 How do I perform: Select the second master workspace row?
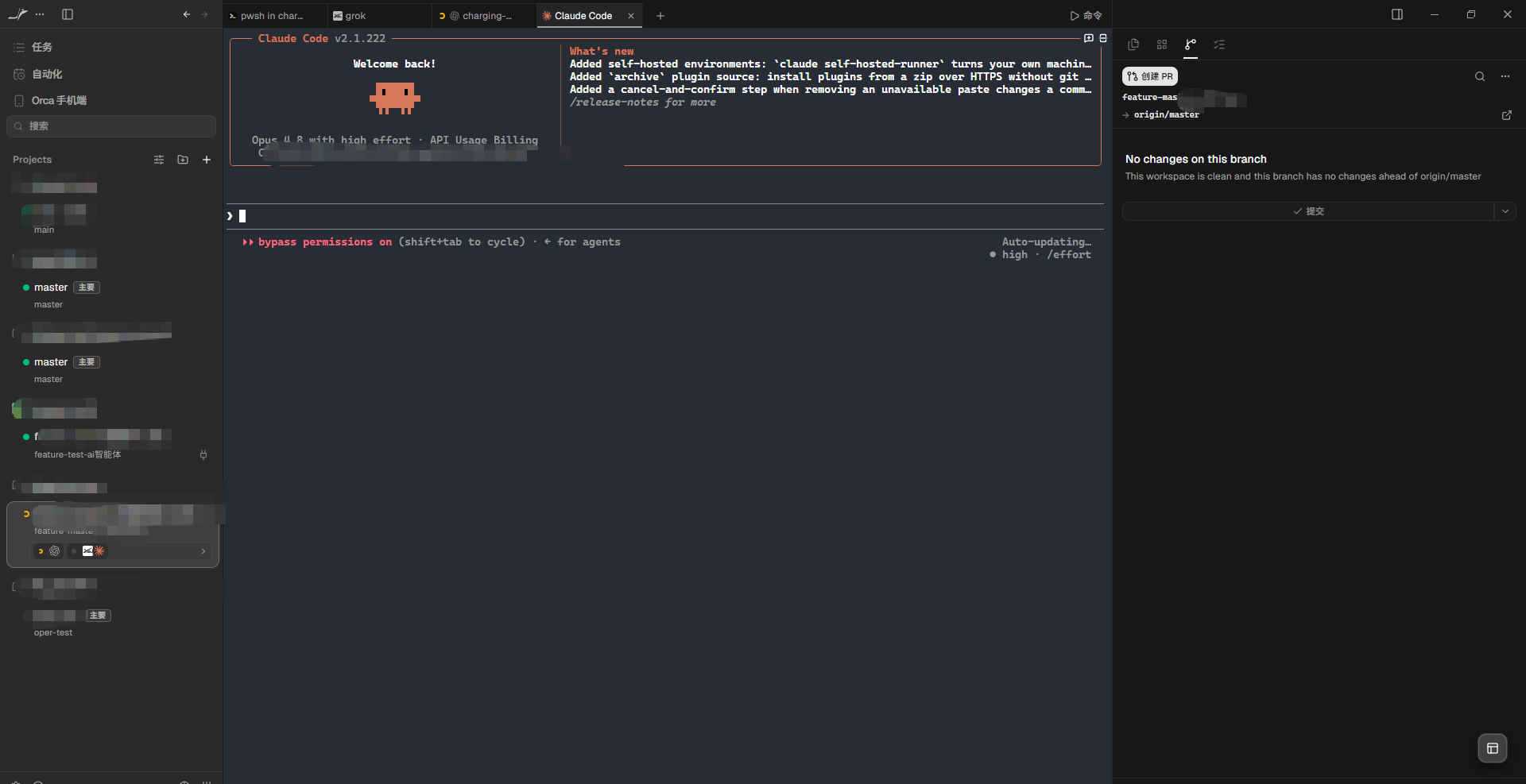(111, 369)
